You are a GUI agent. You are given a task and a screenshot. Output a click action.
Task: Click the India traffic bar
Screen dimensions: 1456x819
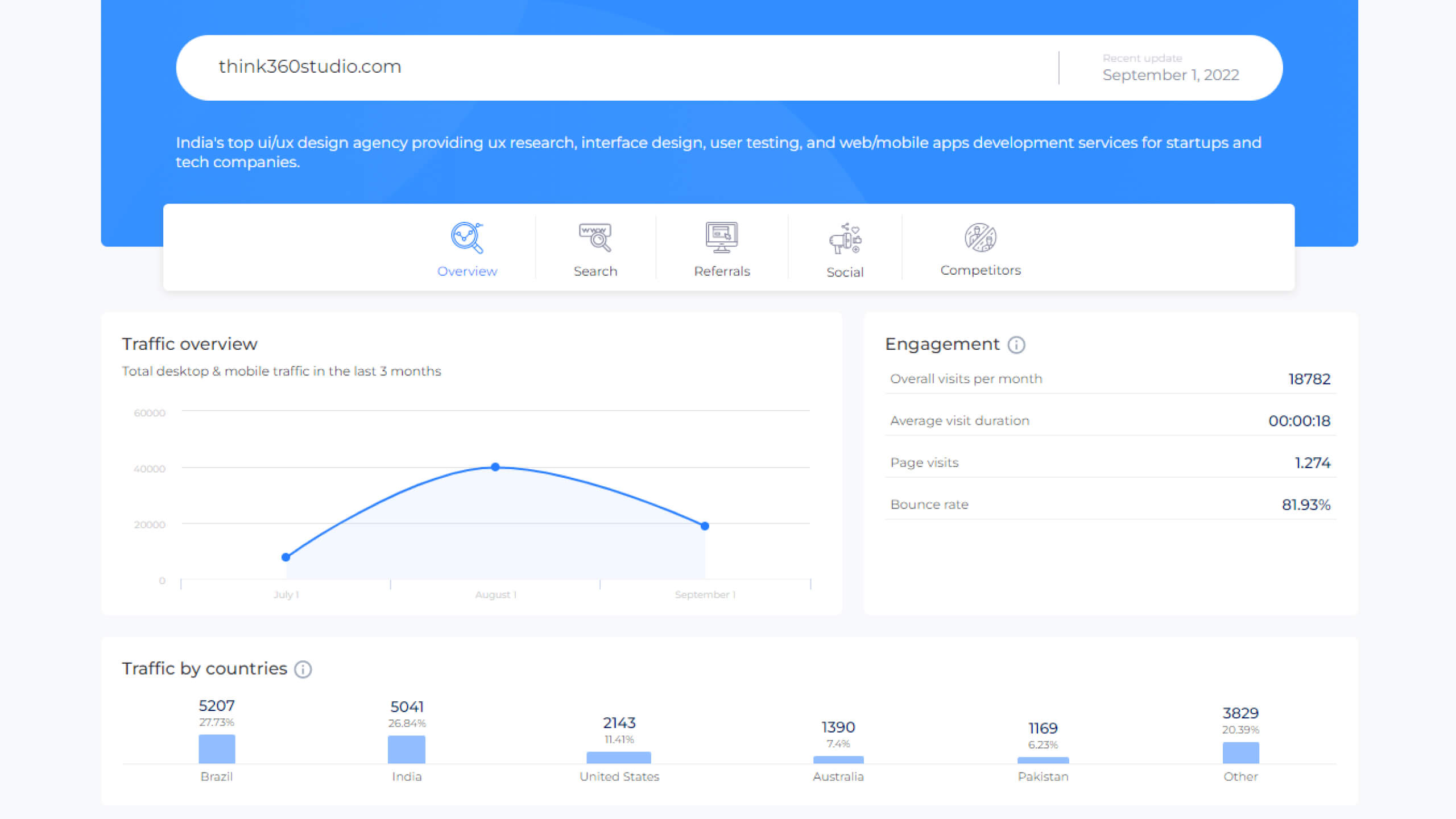click(406, 750)
